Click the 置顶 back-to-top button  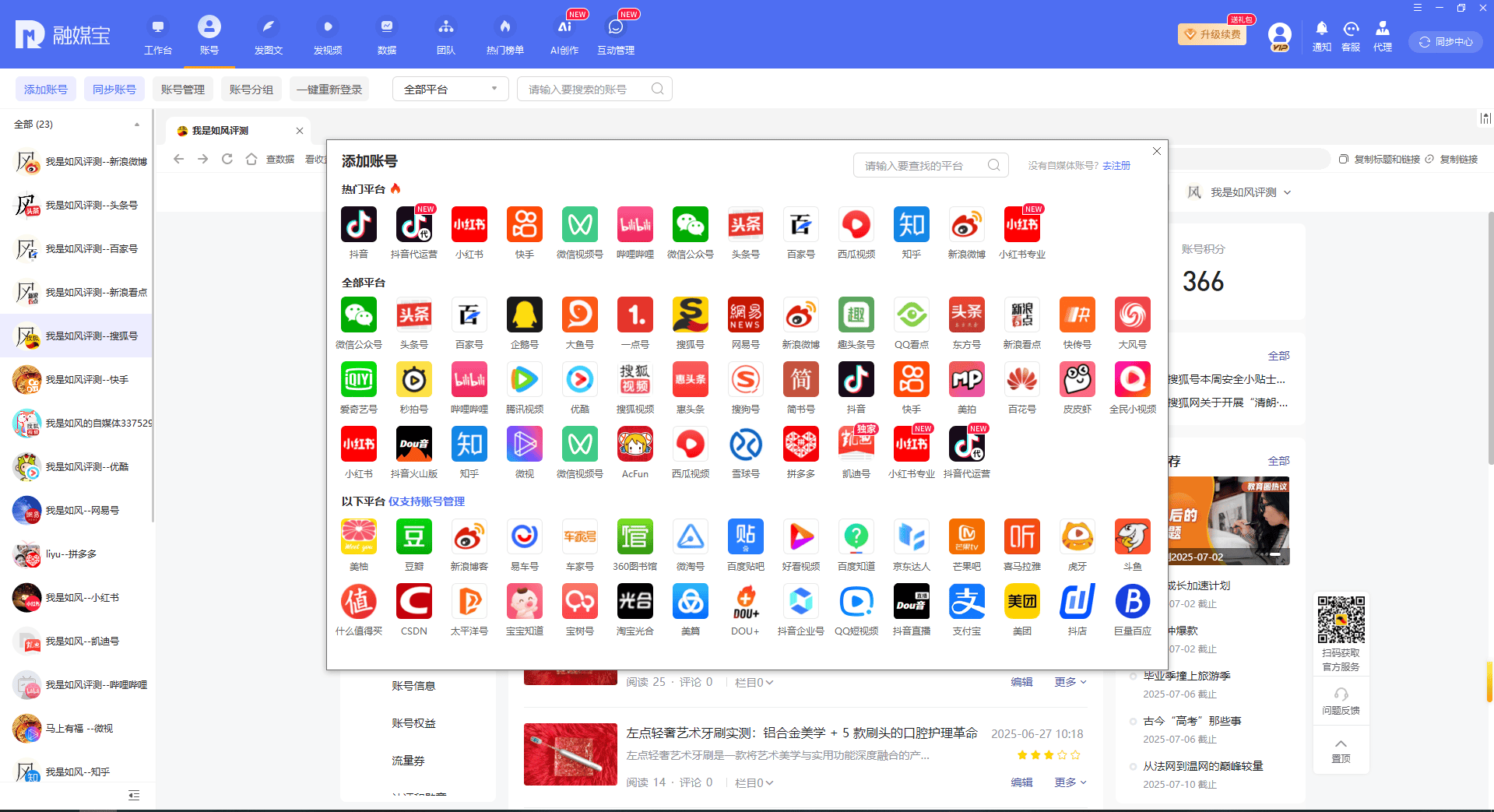click(1341, 750)
